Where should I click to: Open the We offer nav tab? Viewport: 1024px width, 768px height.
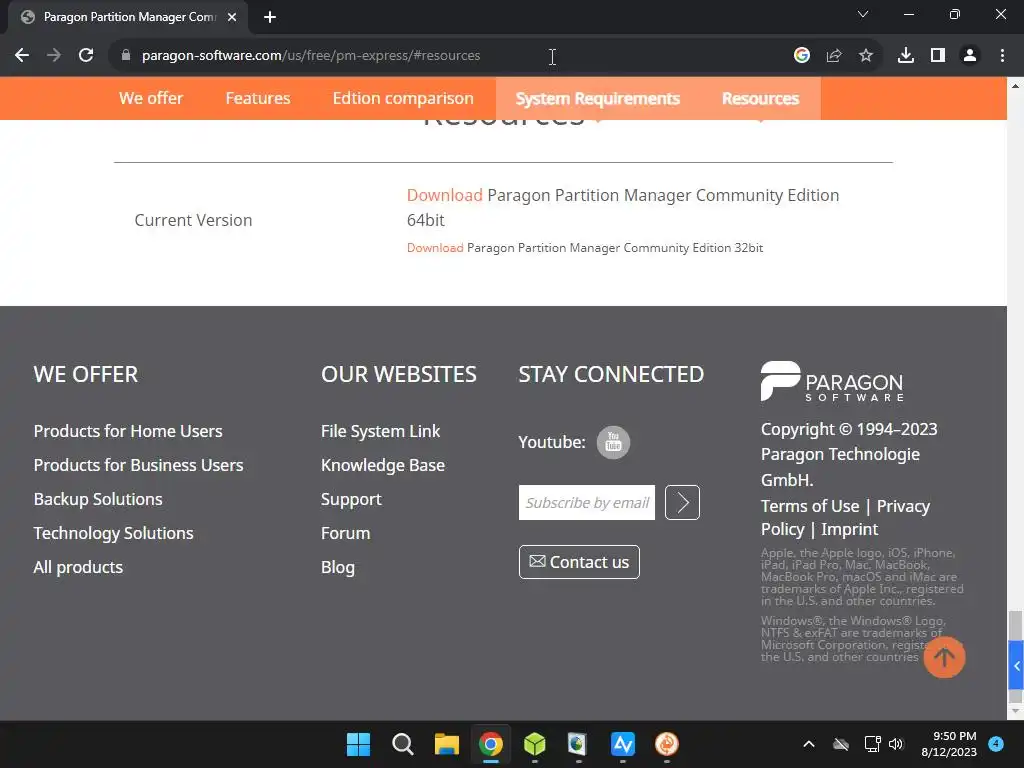click(x=151, y=98)
